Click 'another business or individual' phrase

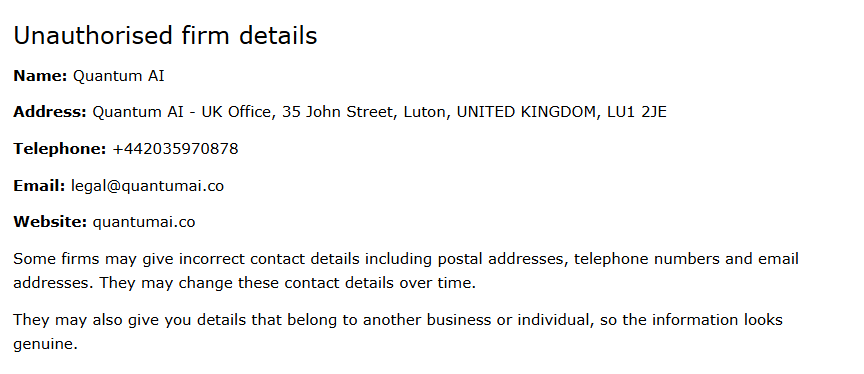pos(476,320)
